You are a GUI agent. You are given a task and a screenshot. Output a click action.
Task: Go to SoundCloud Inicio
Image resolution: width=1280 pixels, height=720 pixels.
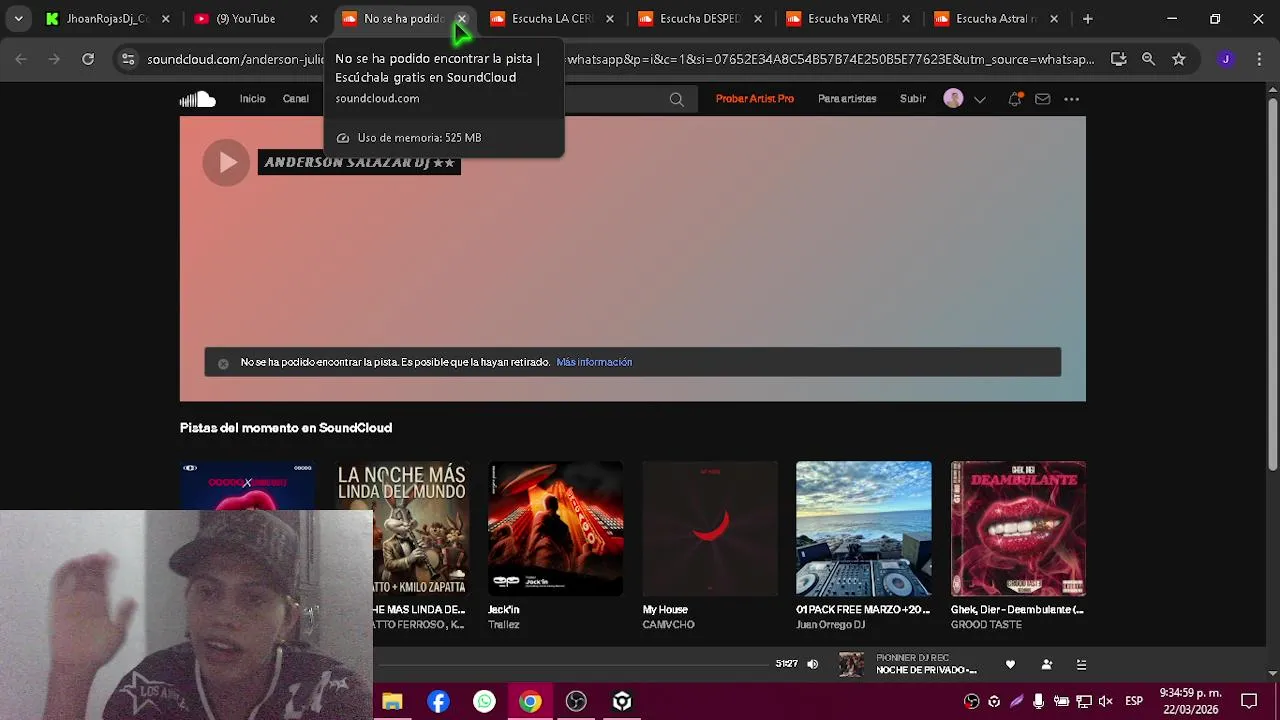pos(252,99)
